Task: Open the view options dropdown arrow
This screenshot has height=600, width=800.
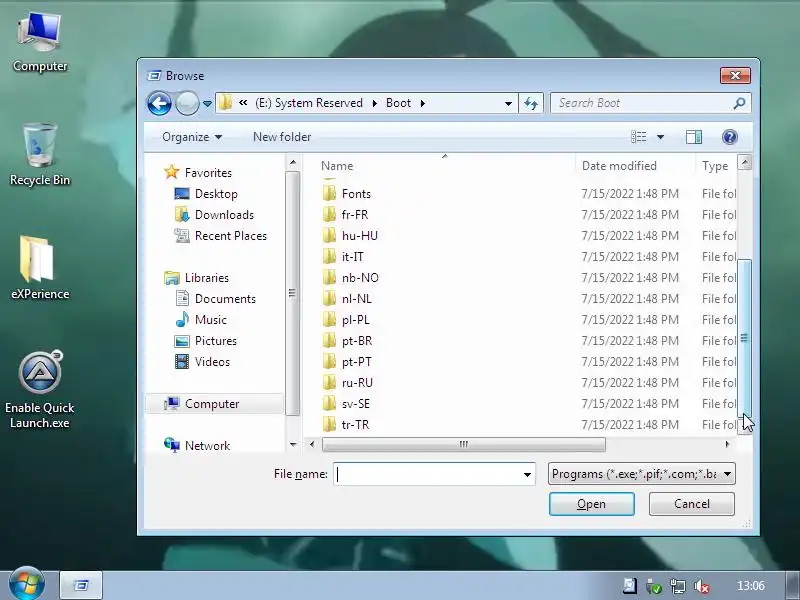Action: coord(660,137)
